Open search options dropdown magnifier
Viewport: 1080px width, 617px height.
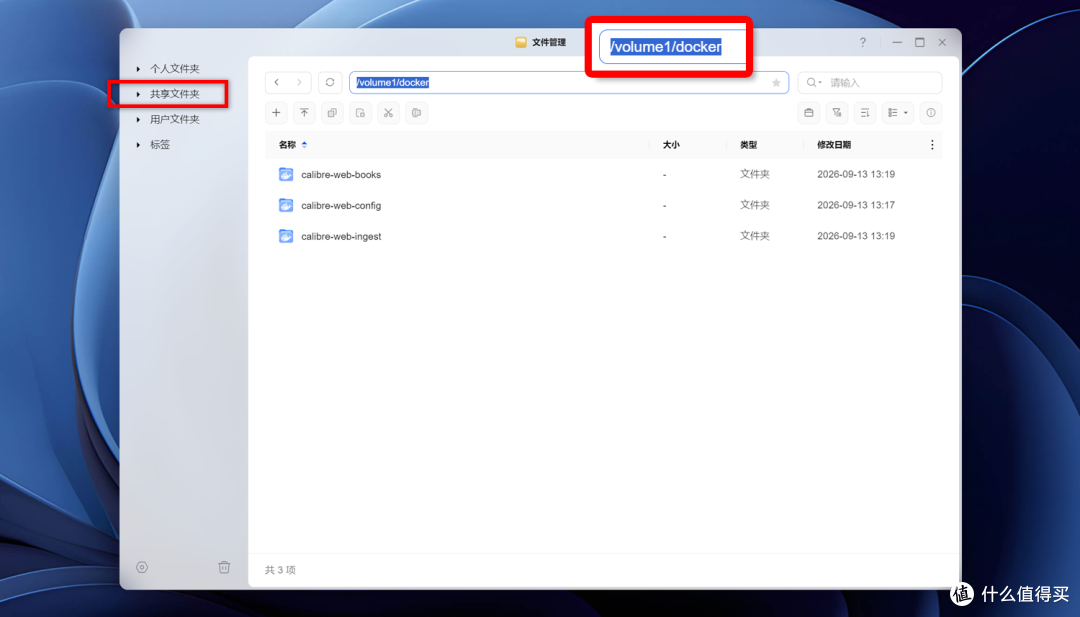(x=813, y=83)
